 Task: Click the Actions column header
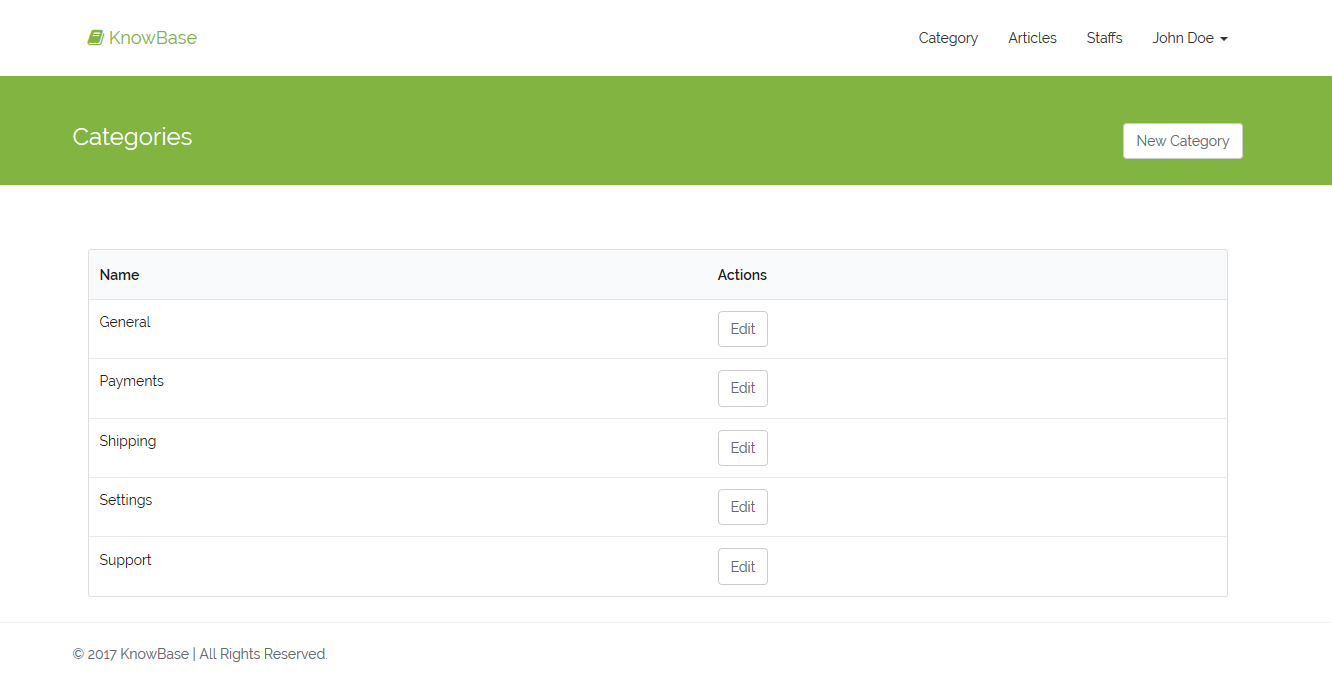click(x=742, y=275)
